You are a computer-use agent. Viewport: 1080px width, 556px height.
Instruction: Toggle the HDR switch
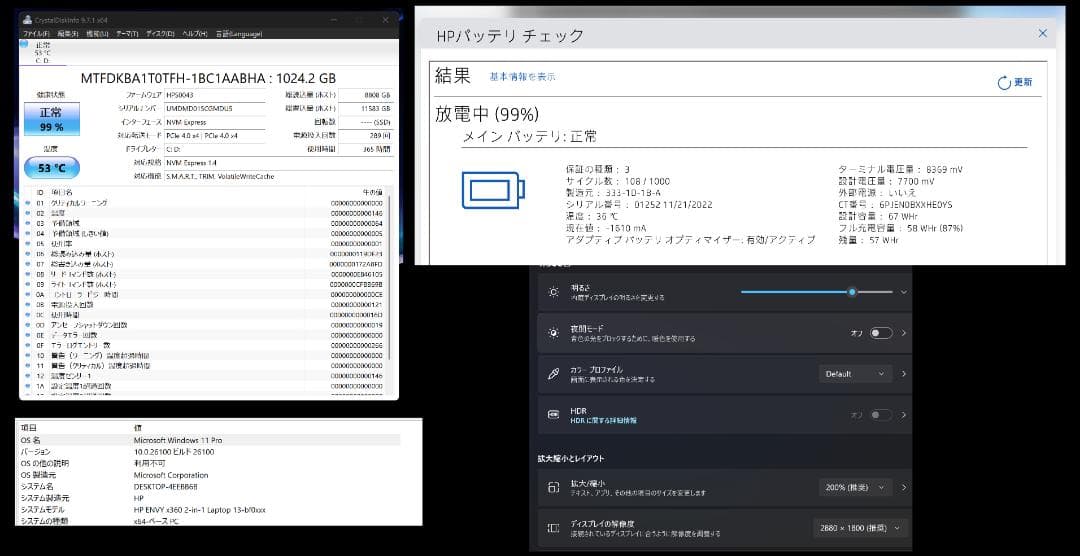click(x=881, y=415)
